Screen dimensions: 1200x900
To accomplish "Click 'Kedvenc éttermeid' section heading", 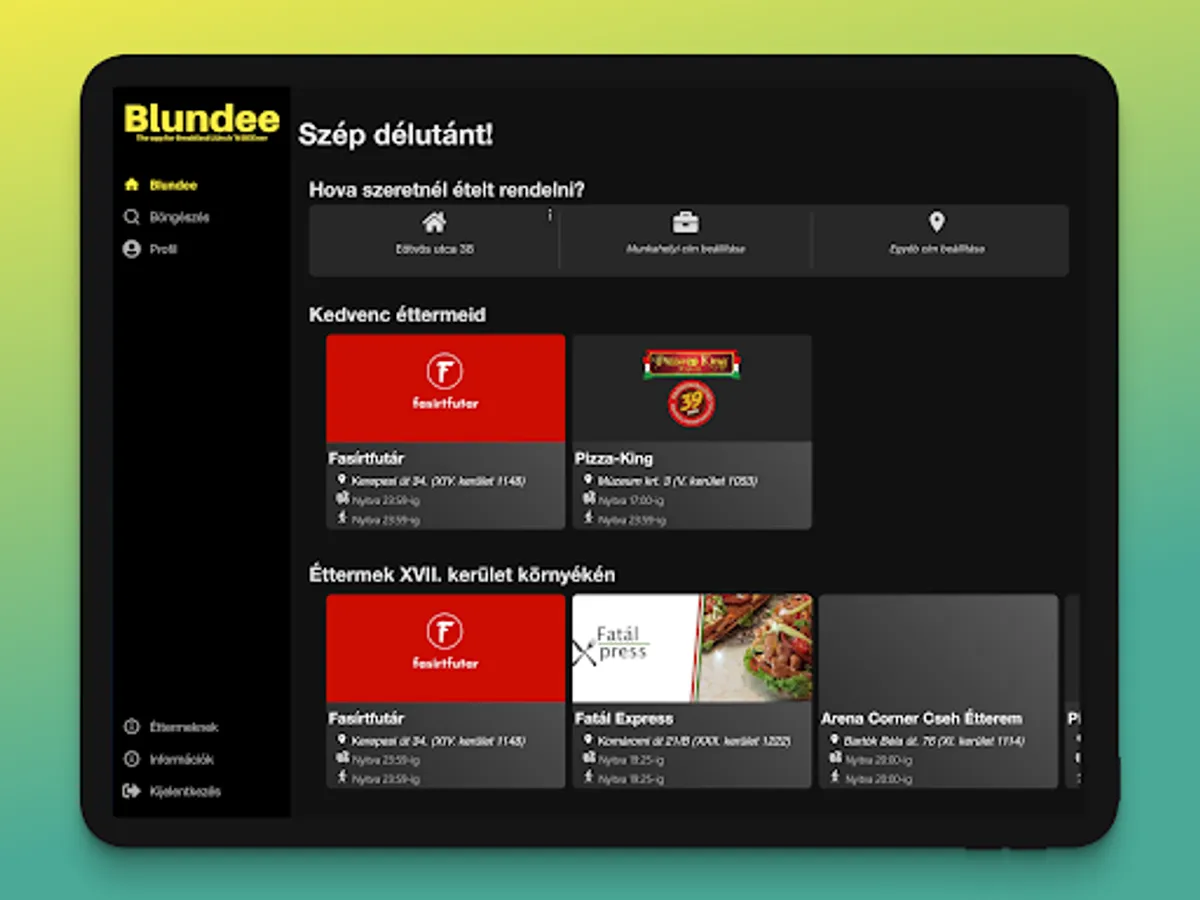I will 397,314.
